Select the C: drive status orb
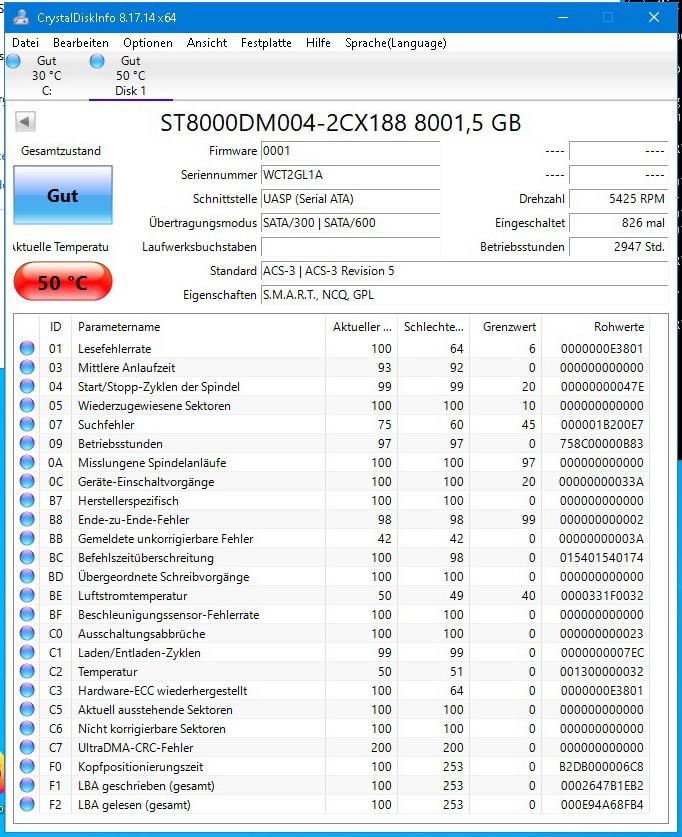 (13, 61)
